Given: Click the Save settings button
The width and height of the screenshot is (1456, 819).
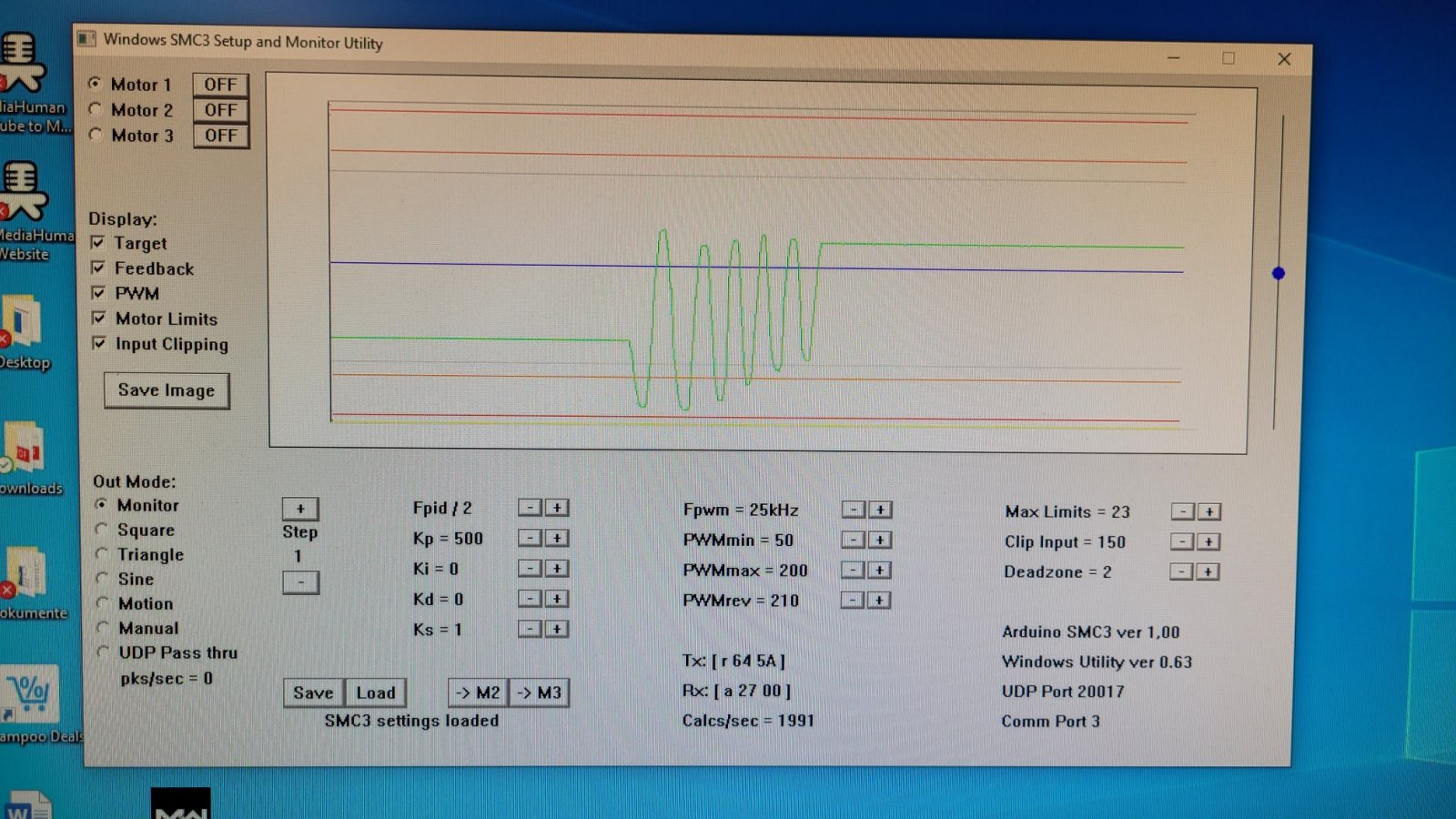Looking at the screenshot, I should click(x=313, y=693).
